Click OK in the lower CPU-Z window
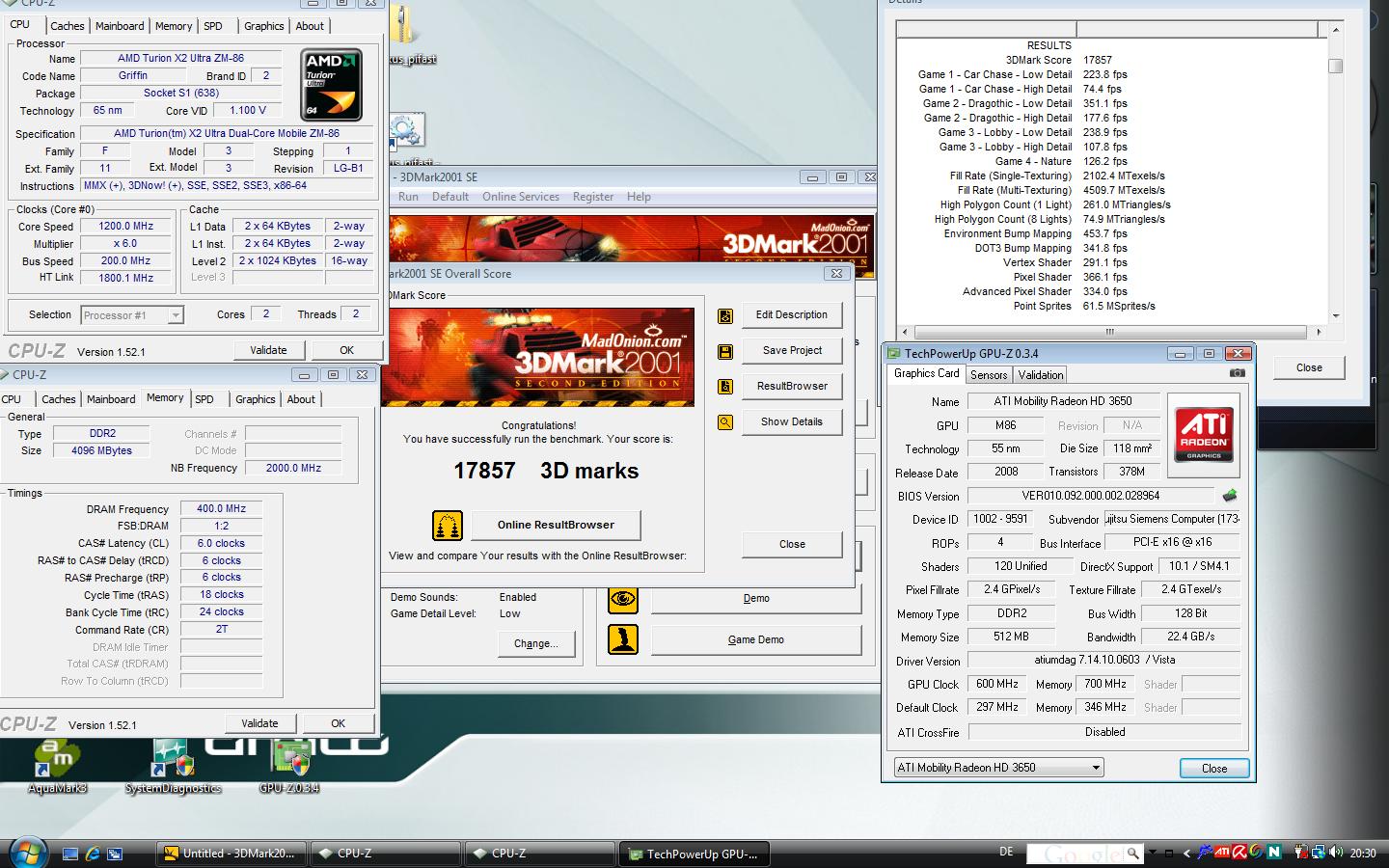The width and height of the screenshot is (1389, 868). [x=338, y=723]
